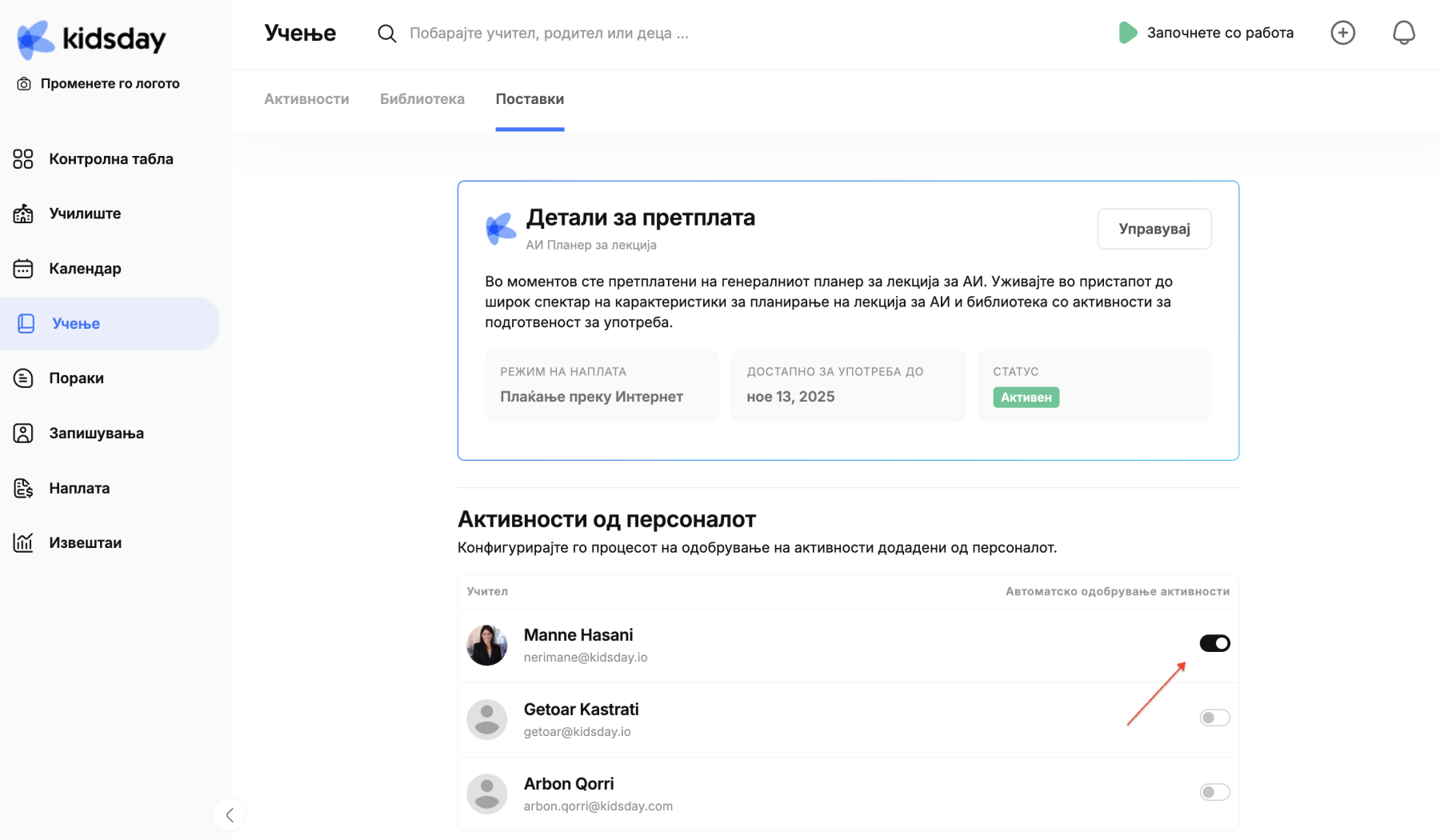Click the Управувај subscription button
Screen dimensions: 1440x840
tap(1154, 229)
